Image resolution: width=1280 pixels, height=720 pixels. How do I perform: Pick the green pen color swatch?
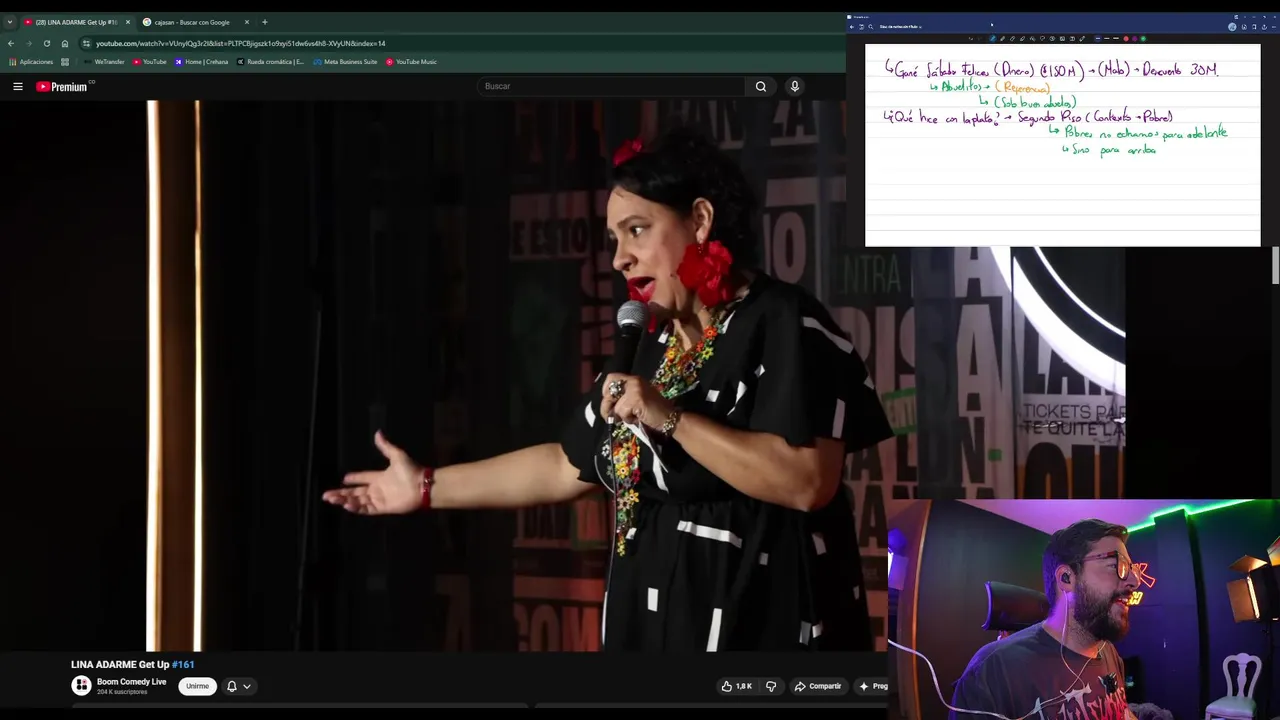1143,39
